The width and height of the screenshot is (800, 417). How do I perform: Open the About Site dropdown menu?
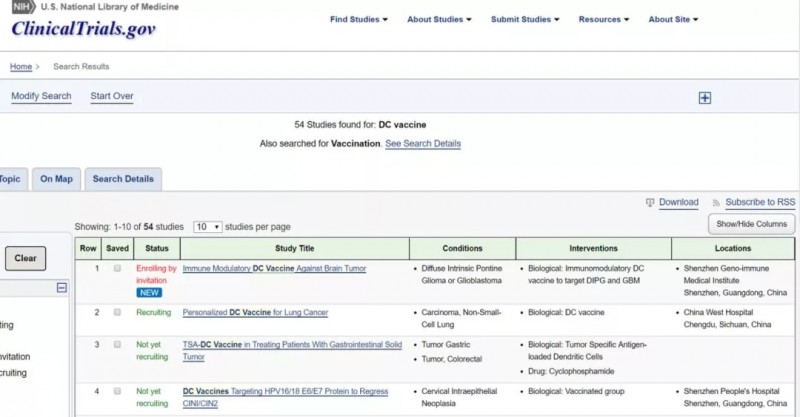coord(673,19)
